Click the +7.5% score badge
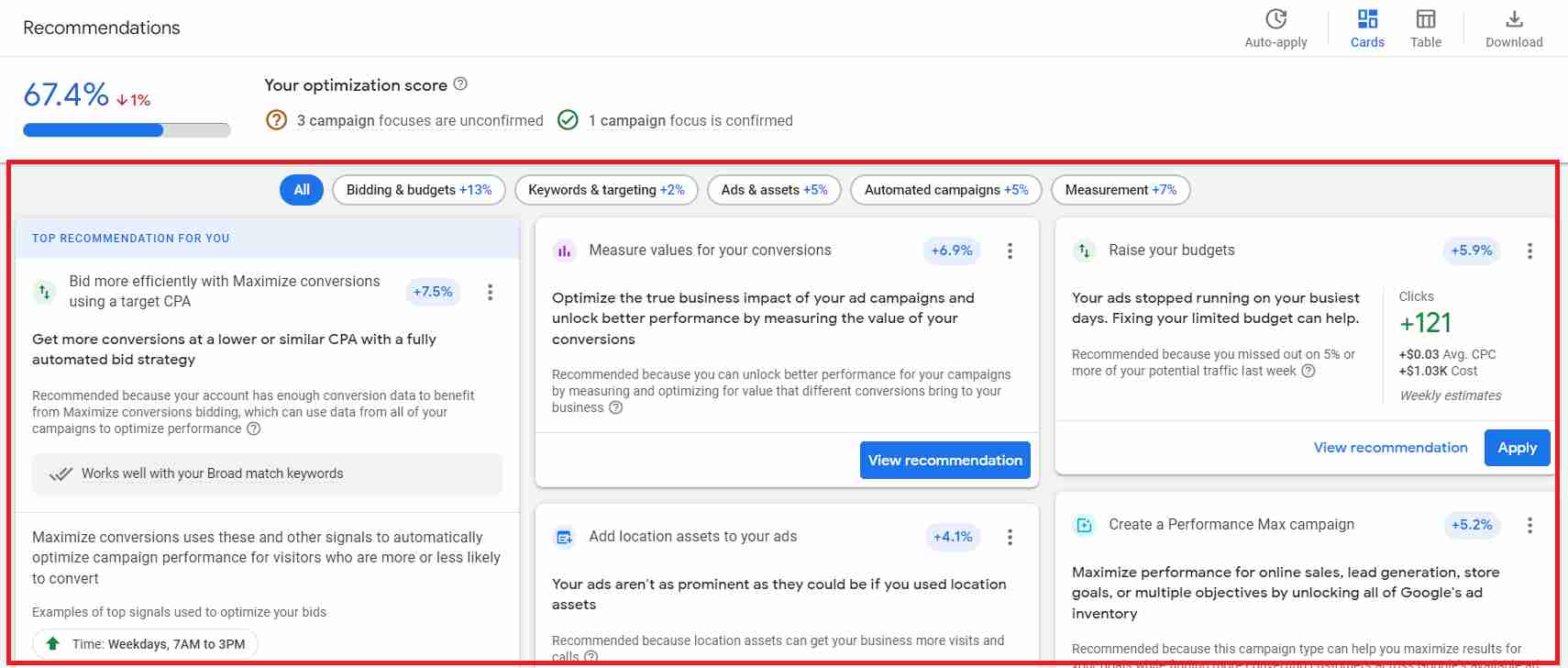 (x=433, y=292)
